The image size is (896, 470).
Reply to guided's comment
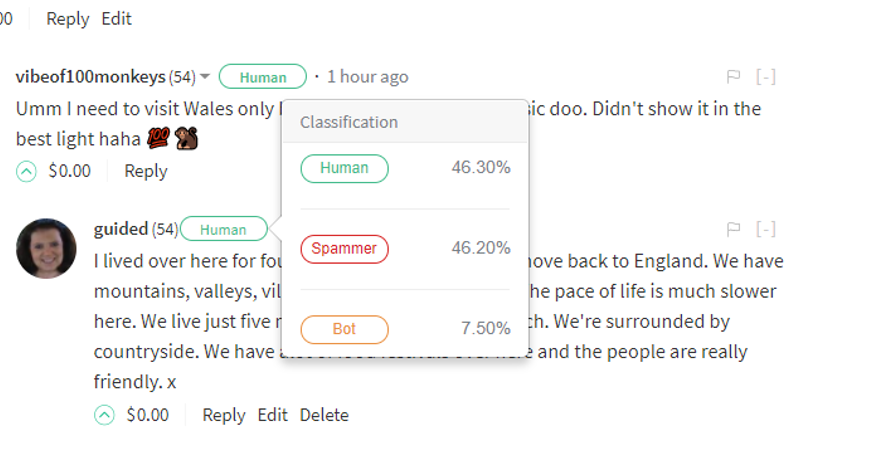[223, 415]
